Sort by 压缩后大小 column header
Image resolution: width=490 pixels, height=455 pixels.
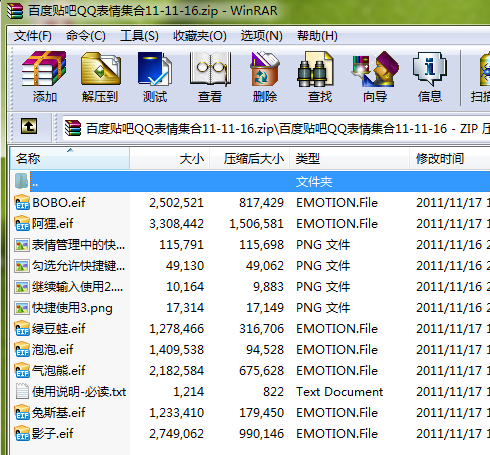click(250, 159)
